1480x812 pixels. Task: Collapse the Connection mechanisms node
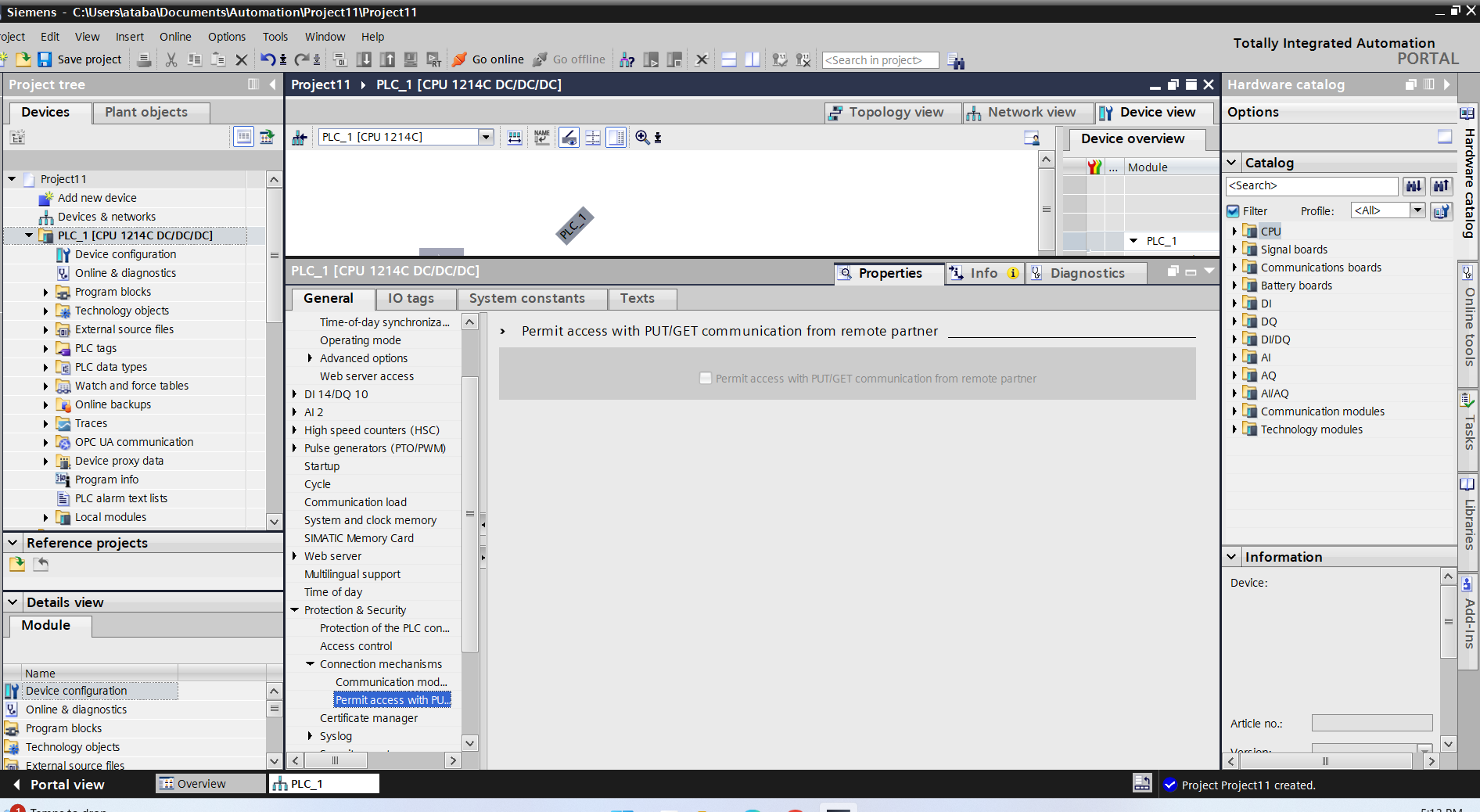pyautogui.click(x=310, y=664)
